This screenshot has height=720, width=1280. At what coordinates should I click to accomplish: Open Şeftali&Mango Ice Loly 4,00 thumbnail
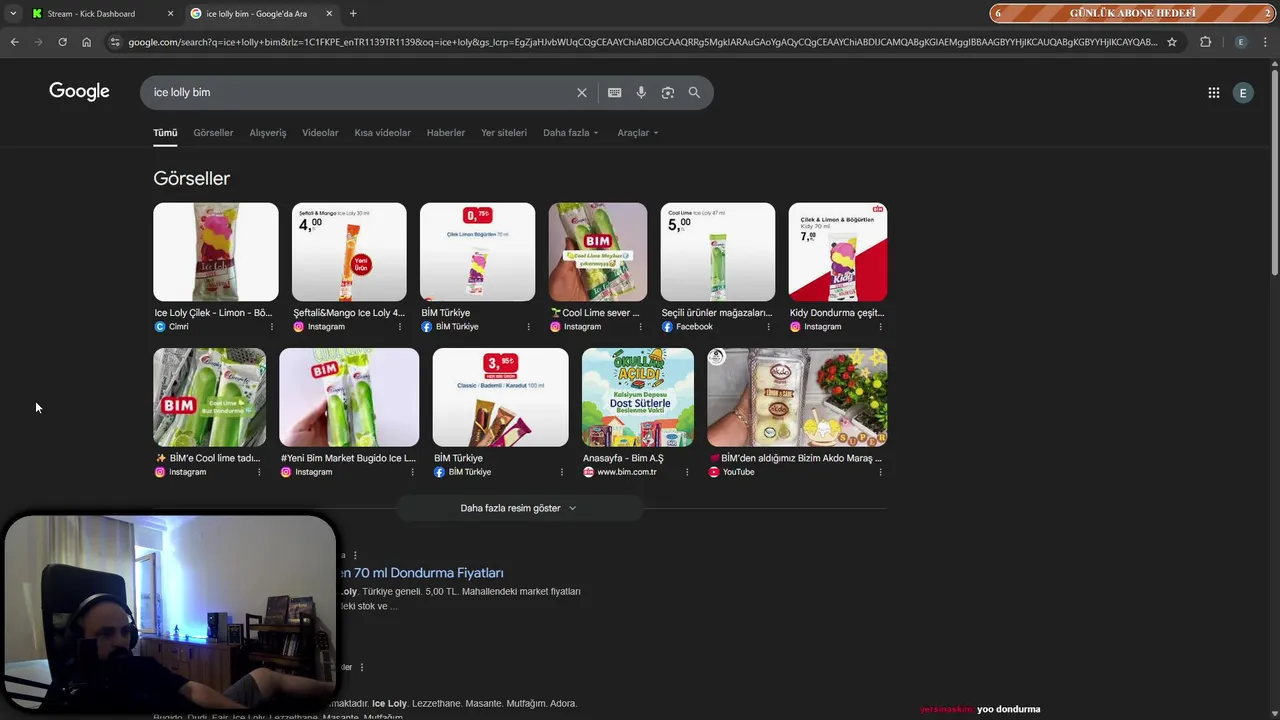coord(349,252)
